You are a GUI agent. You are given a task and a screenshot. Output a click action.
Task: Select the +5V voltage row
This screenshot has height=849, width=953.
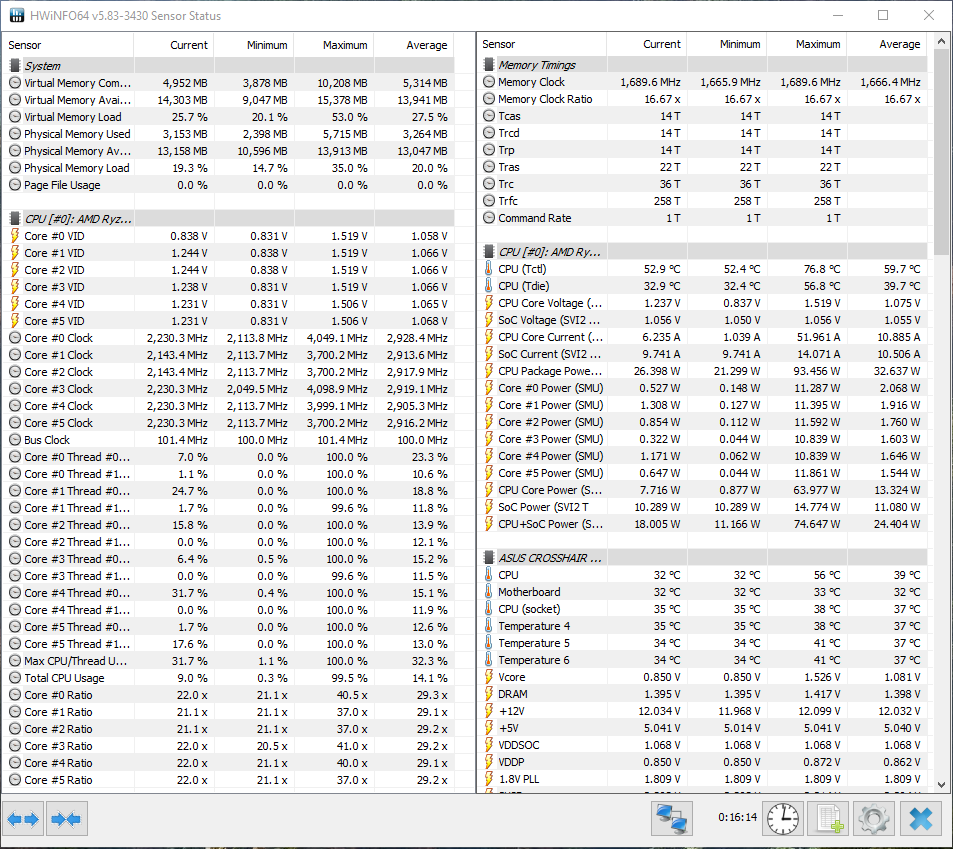click(705, 727)
